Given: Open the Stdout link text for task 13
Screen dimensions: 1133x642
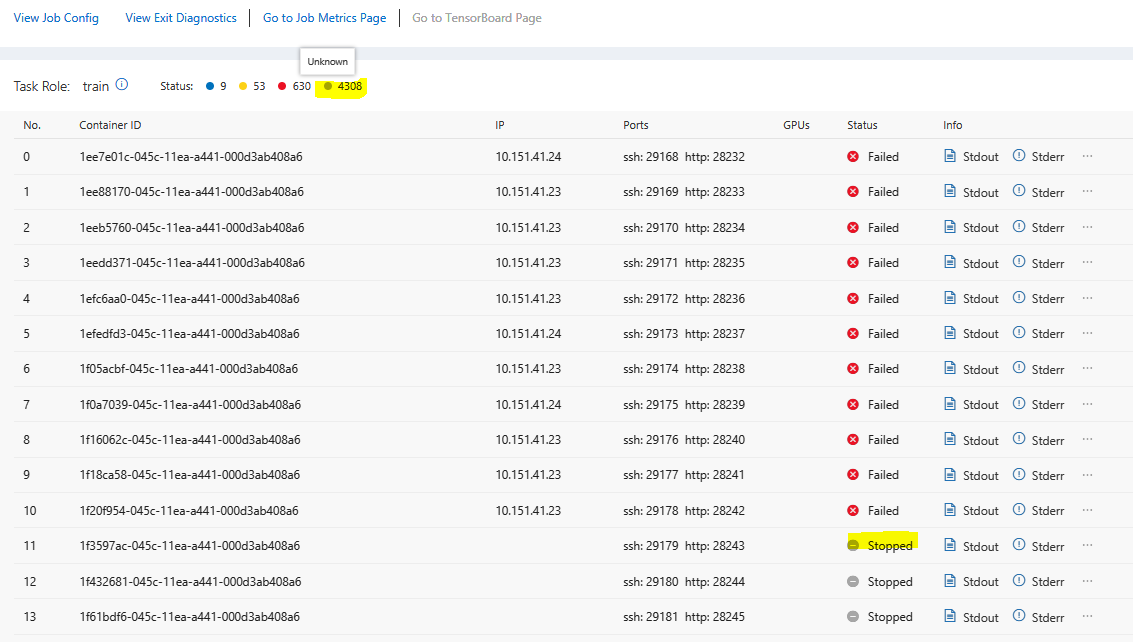Looking at the screenshot, I should pos(981,617).
